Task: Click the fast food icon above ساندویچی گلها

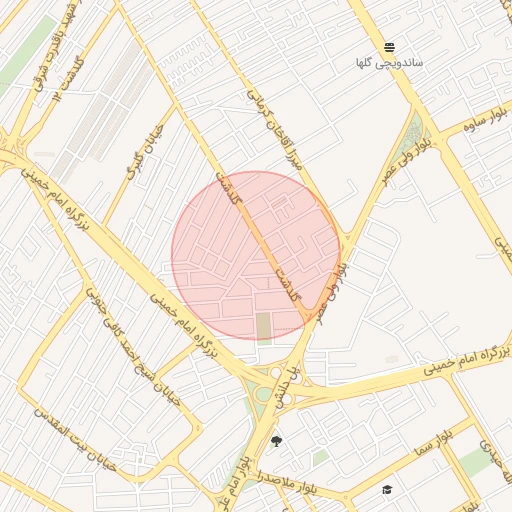Action: point(389,48)
